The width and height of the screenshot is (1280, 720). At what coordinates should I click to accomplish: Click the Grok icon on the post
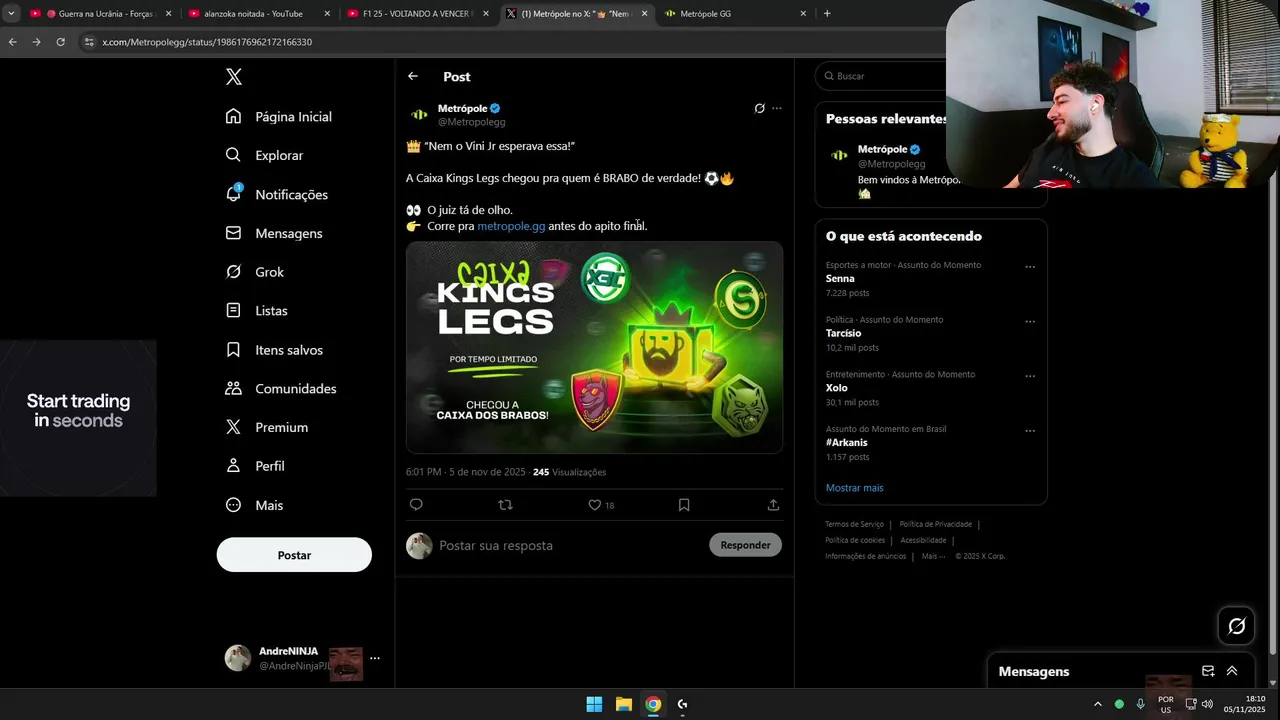coord(759,108)
